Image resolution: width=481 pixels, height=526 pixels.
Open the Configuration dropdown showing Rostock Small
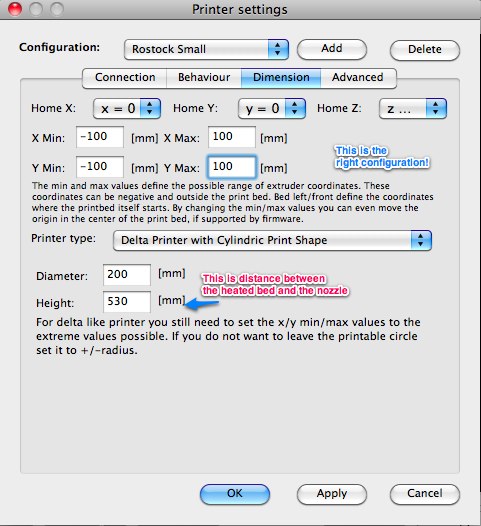pyautogui.click(x=206, y=49)
